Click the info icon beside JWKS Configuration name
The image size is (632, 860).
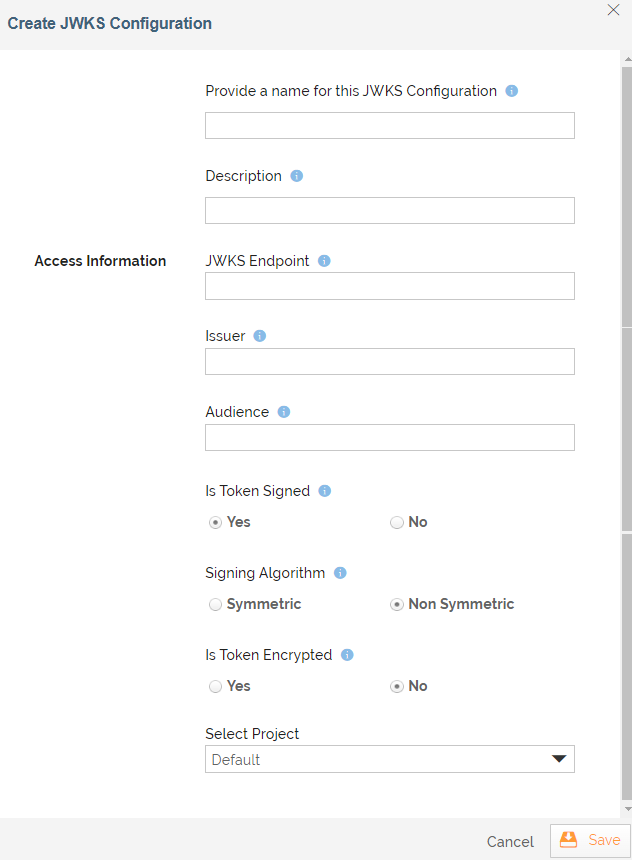511,91
